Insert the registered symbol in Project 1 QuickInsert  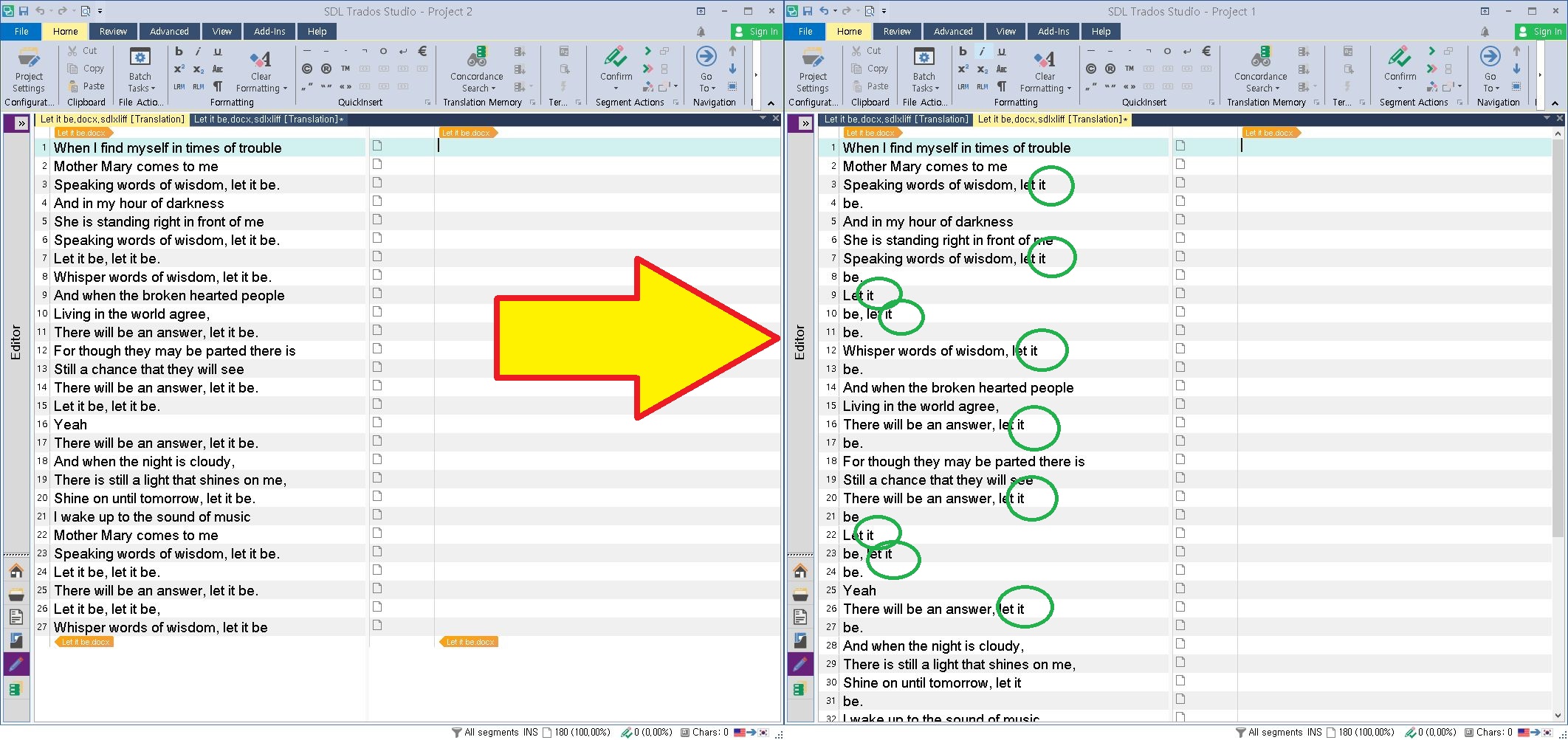point(1110,69)
